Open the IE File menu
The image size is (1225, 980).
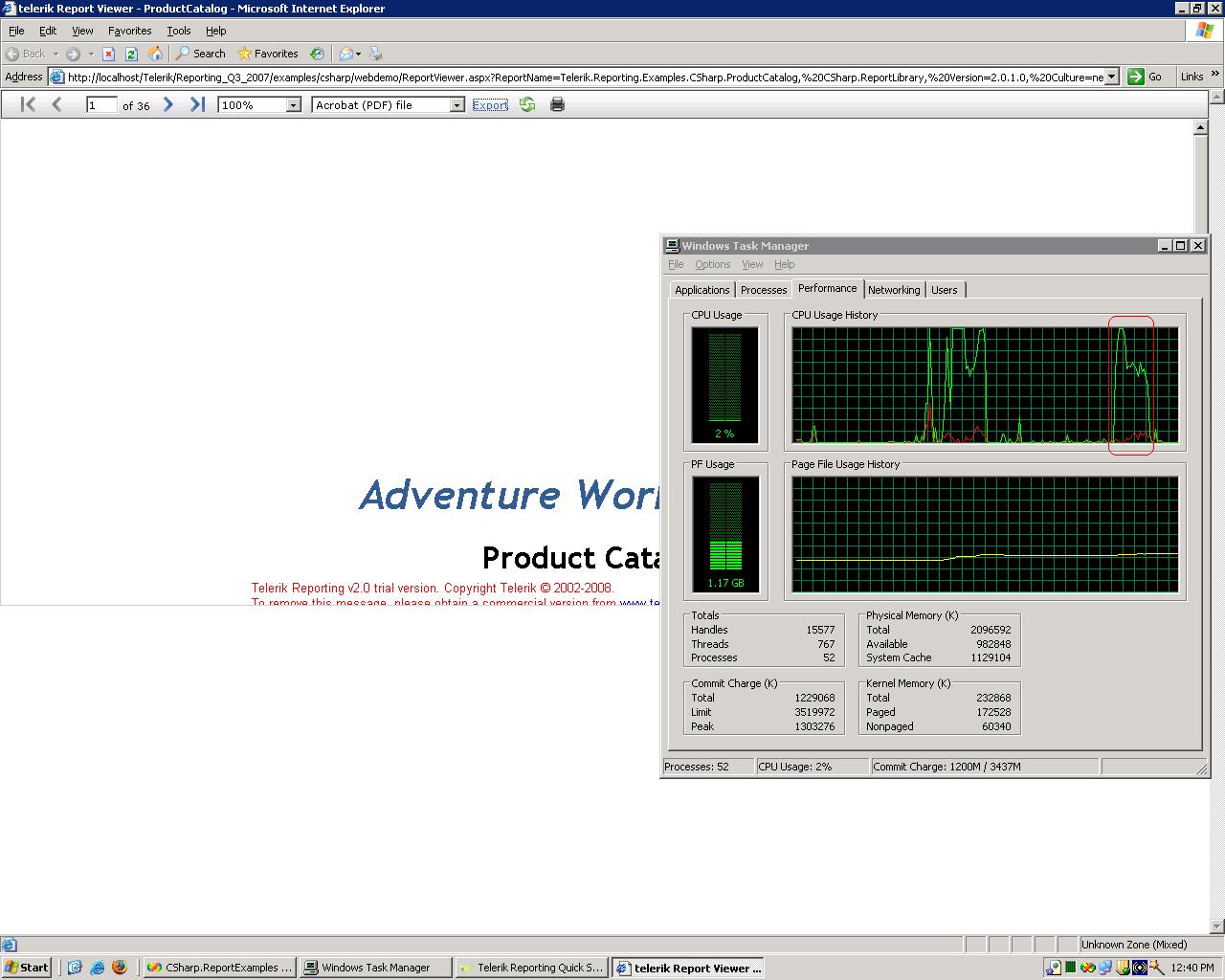point(16,31)
